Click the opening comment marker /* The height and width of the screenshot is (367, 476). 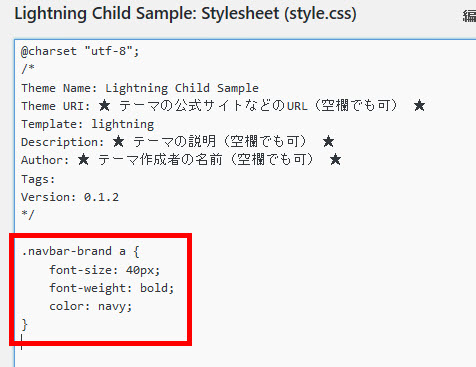(x=28, y=69)
